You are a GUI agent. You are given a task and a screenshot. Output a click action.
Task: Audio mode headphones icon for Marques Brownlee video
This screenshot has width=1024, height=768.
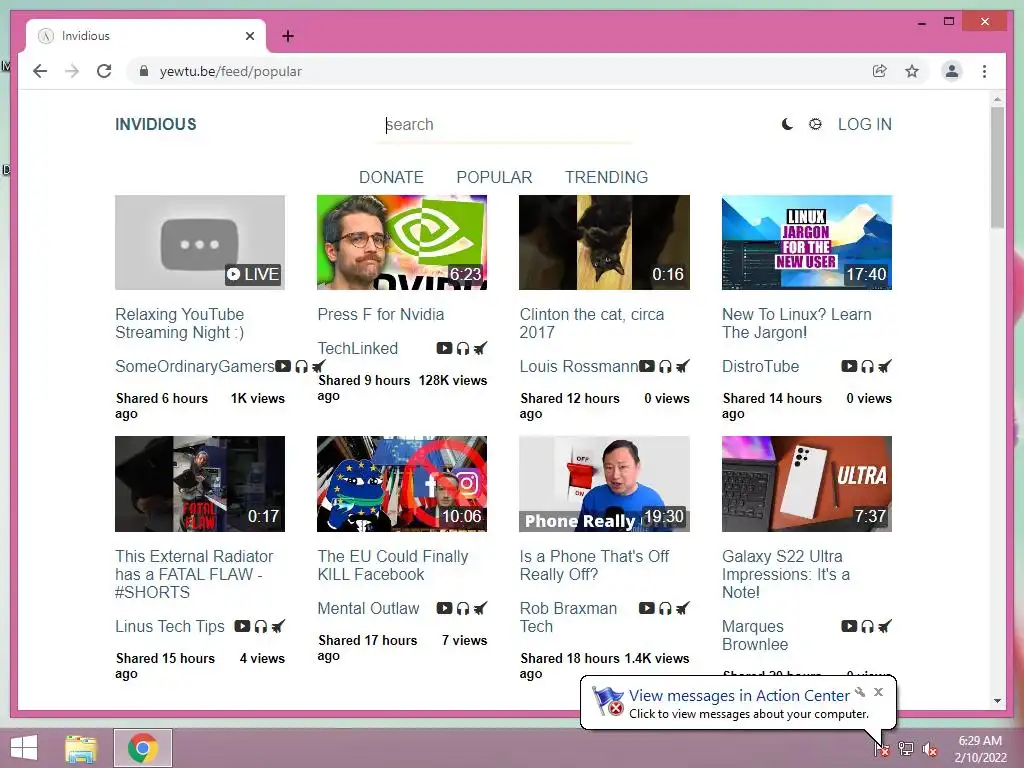tap(867, 626)
